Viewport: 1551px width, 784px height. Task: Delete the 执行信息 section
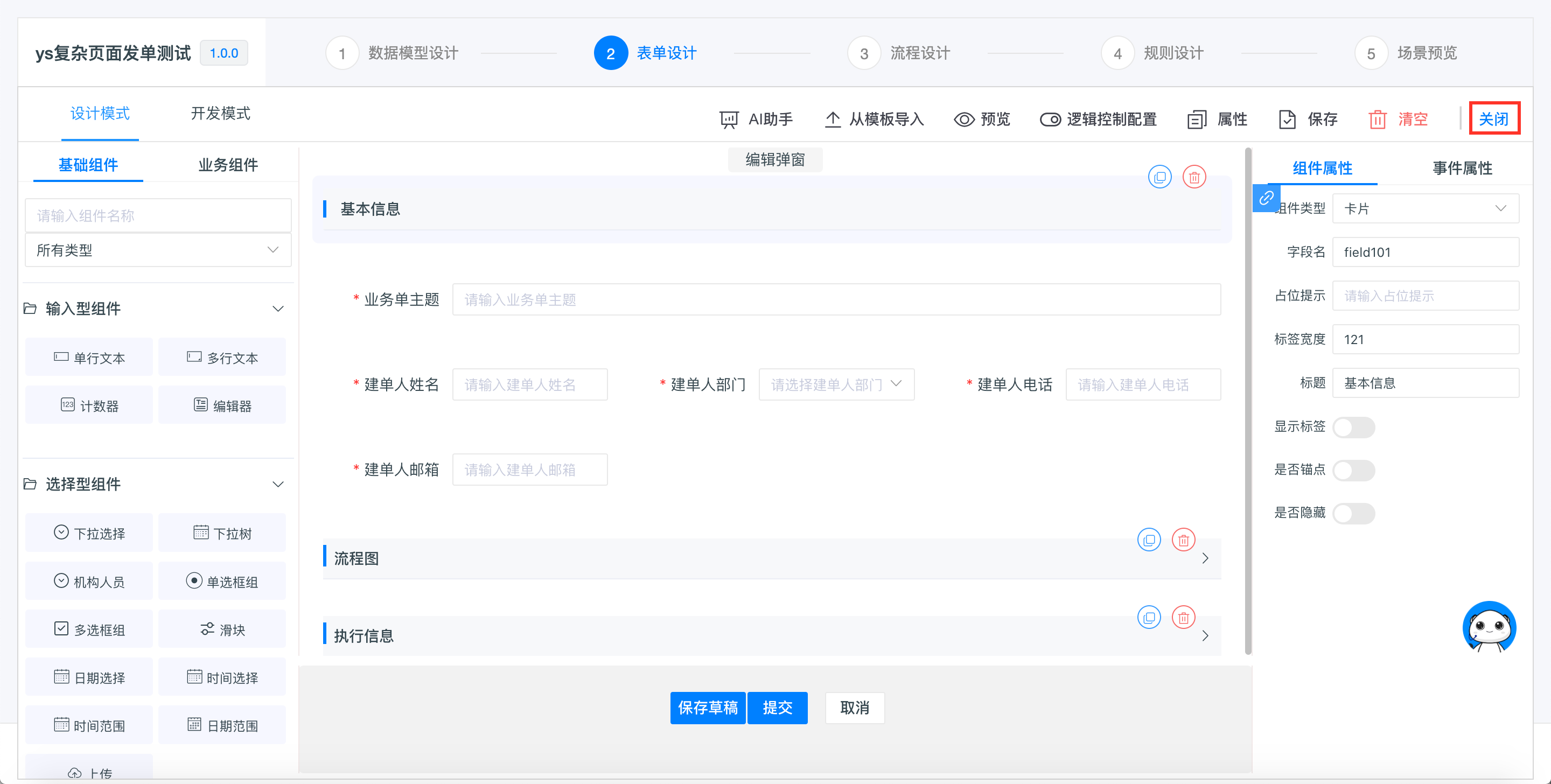click(x=1183, y=617)
